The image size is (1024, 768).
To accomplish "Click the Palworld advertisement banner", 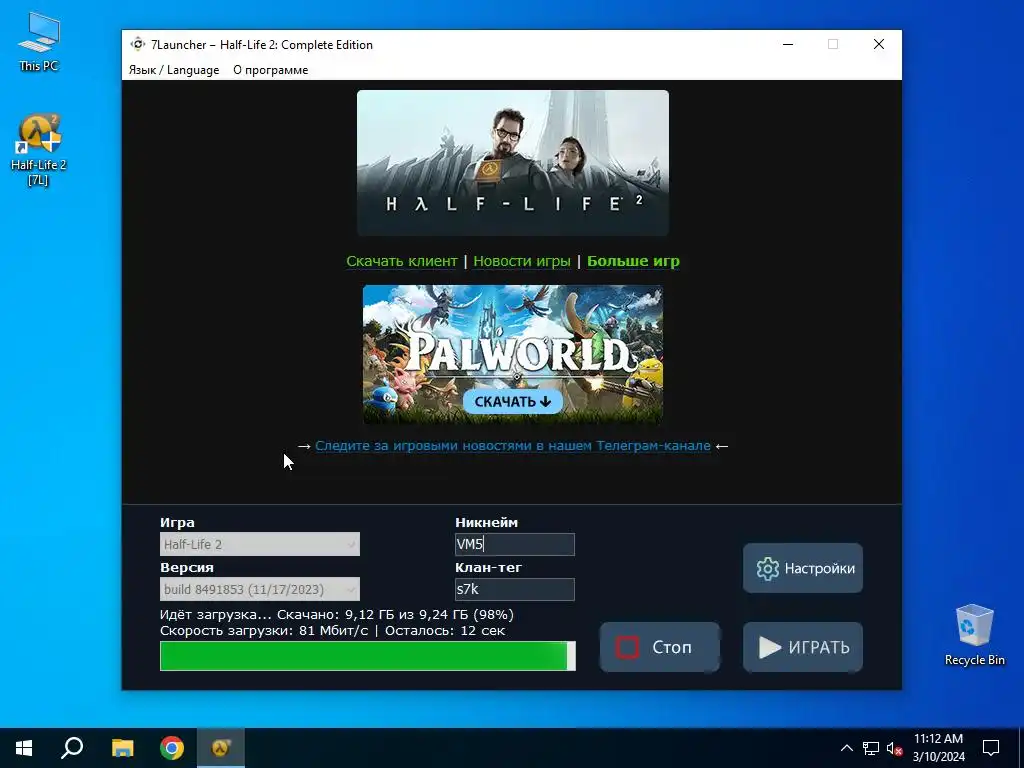I will tap(513, 354).
